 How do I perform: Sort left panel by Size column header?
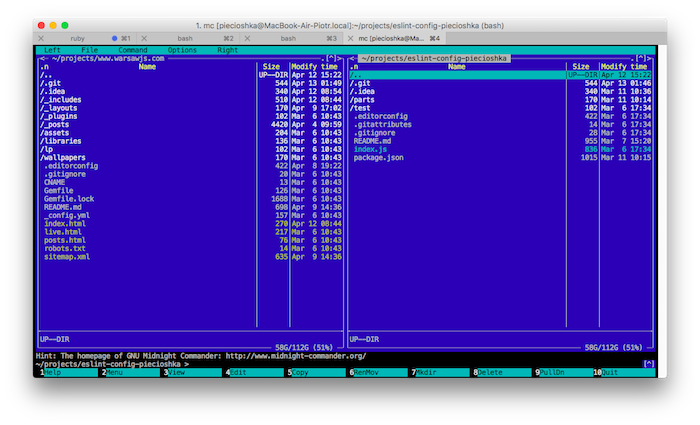coord(271,67)
